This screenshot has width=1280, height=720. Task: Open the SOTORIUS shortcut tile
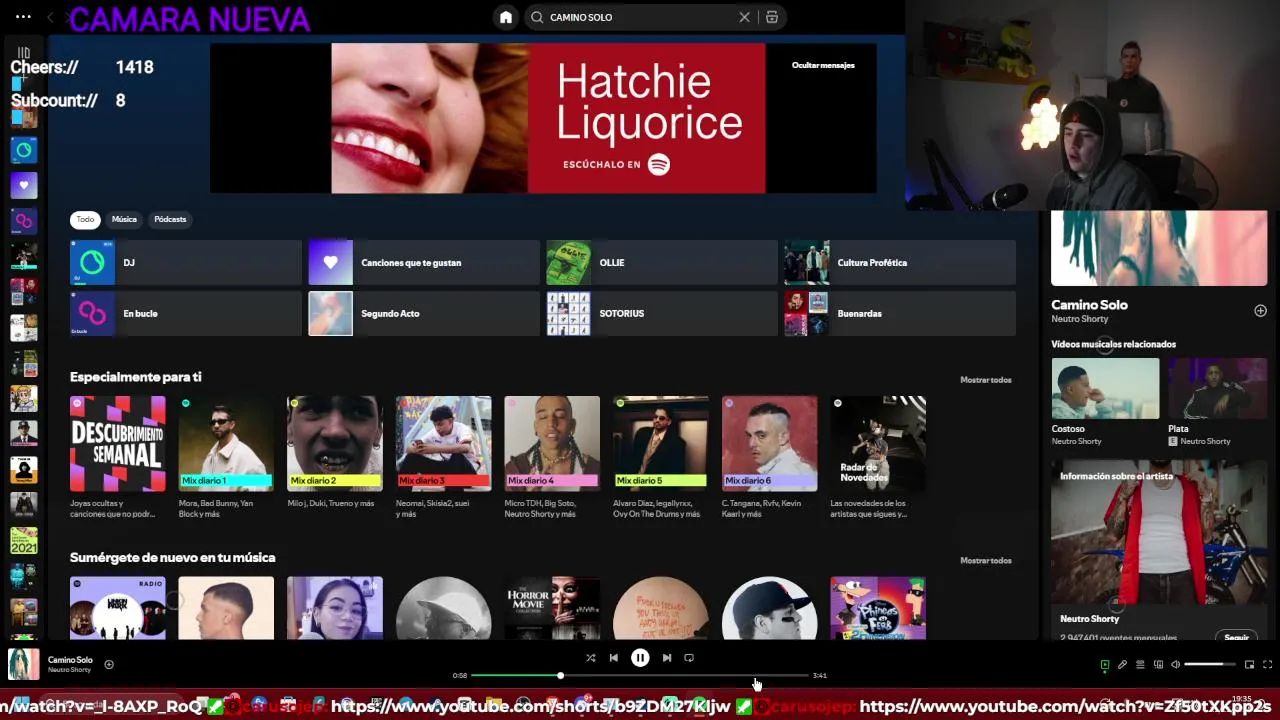coord(662,313)
